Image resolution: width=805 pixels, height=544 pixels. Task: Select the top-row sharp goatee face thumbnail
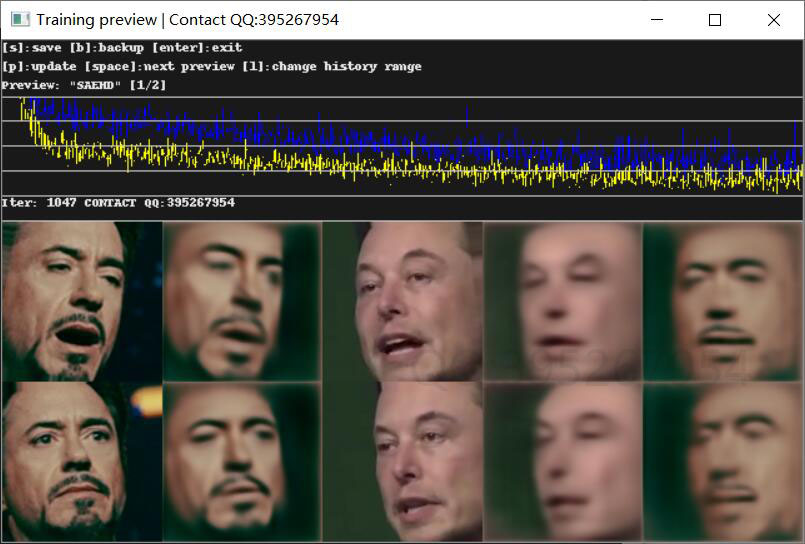(81, 301)
